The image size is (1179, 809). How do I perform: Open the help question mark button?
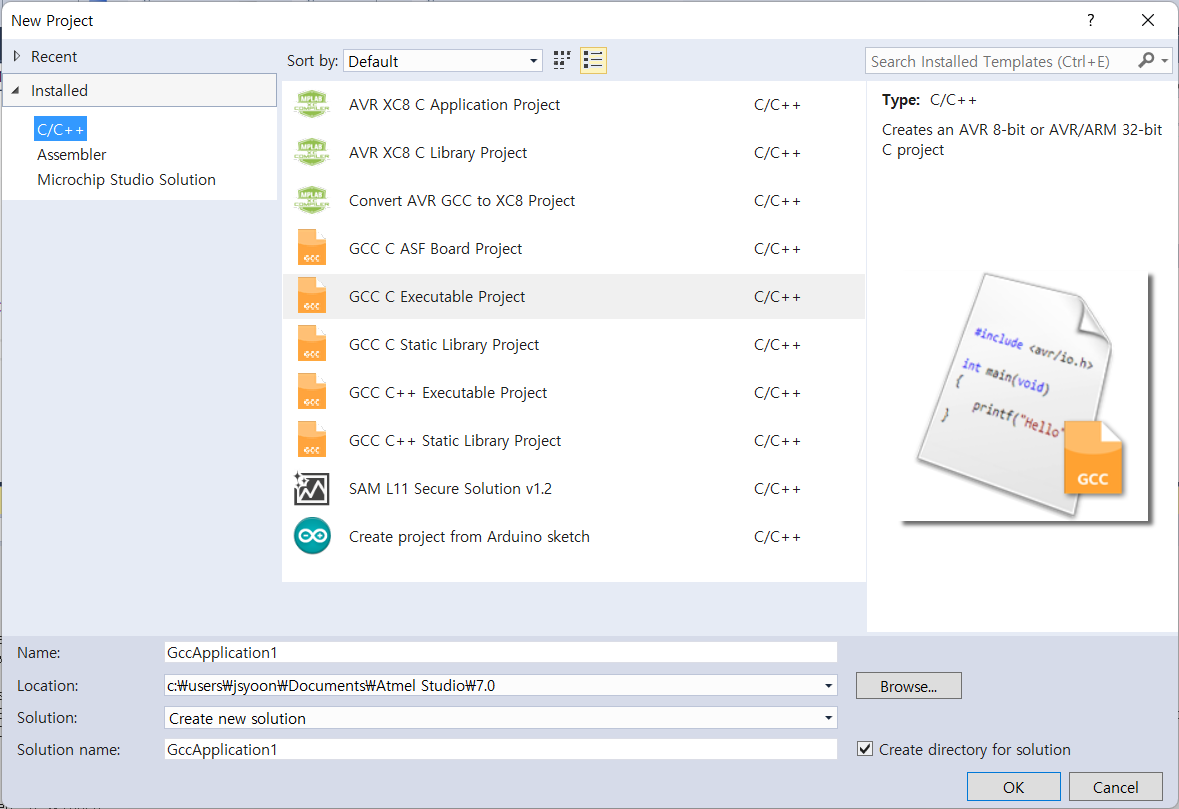(x=1090, y=20)
